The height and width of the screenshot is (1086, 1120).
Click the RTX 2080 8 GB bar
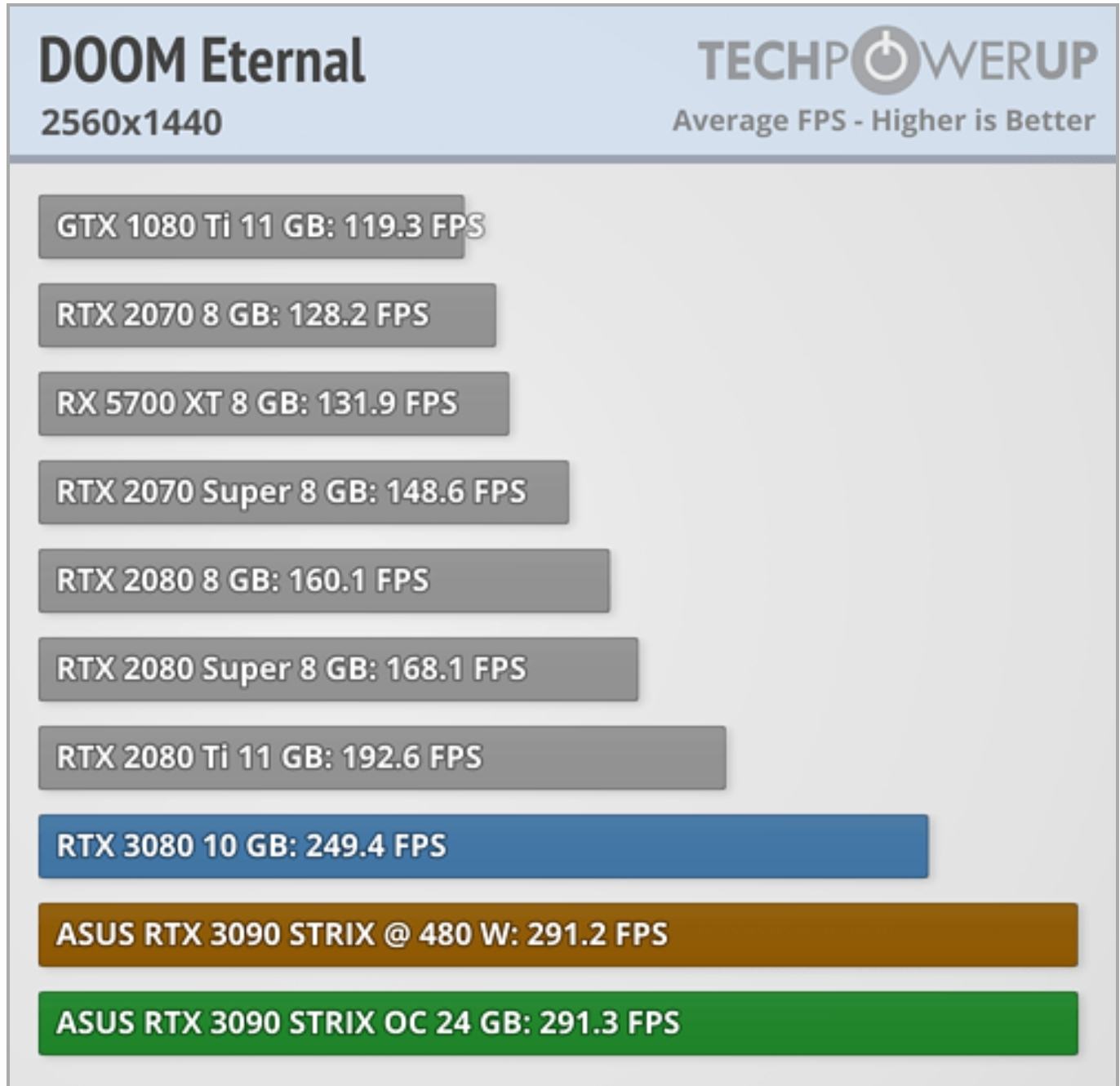(x=323, y=581)
